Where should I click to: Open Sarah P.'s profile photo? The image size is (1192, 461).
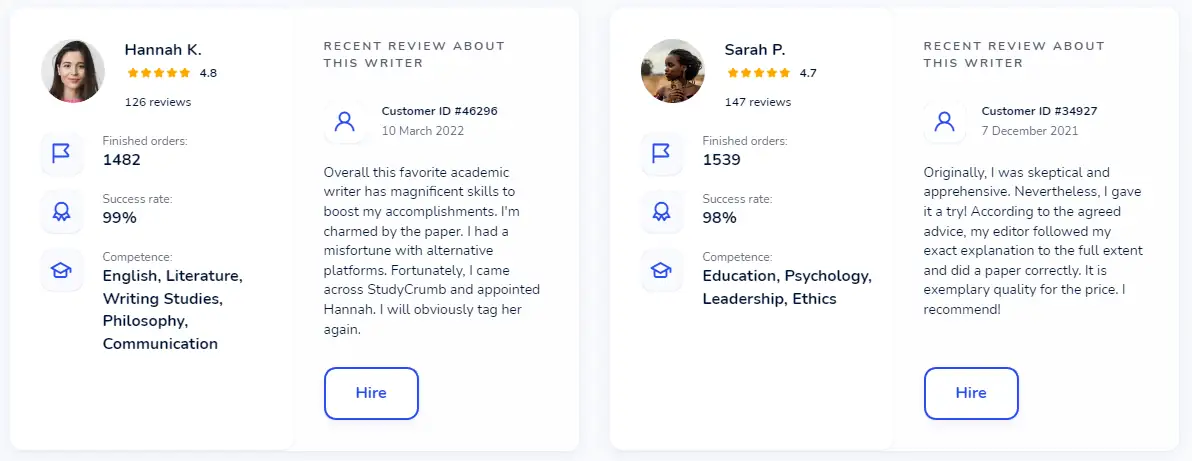[673, 71]
